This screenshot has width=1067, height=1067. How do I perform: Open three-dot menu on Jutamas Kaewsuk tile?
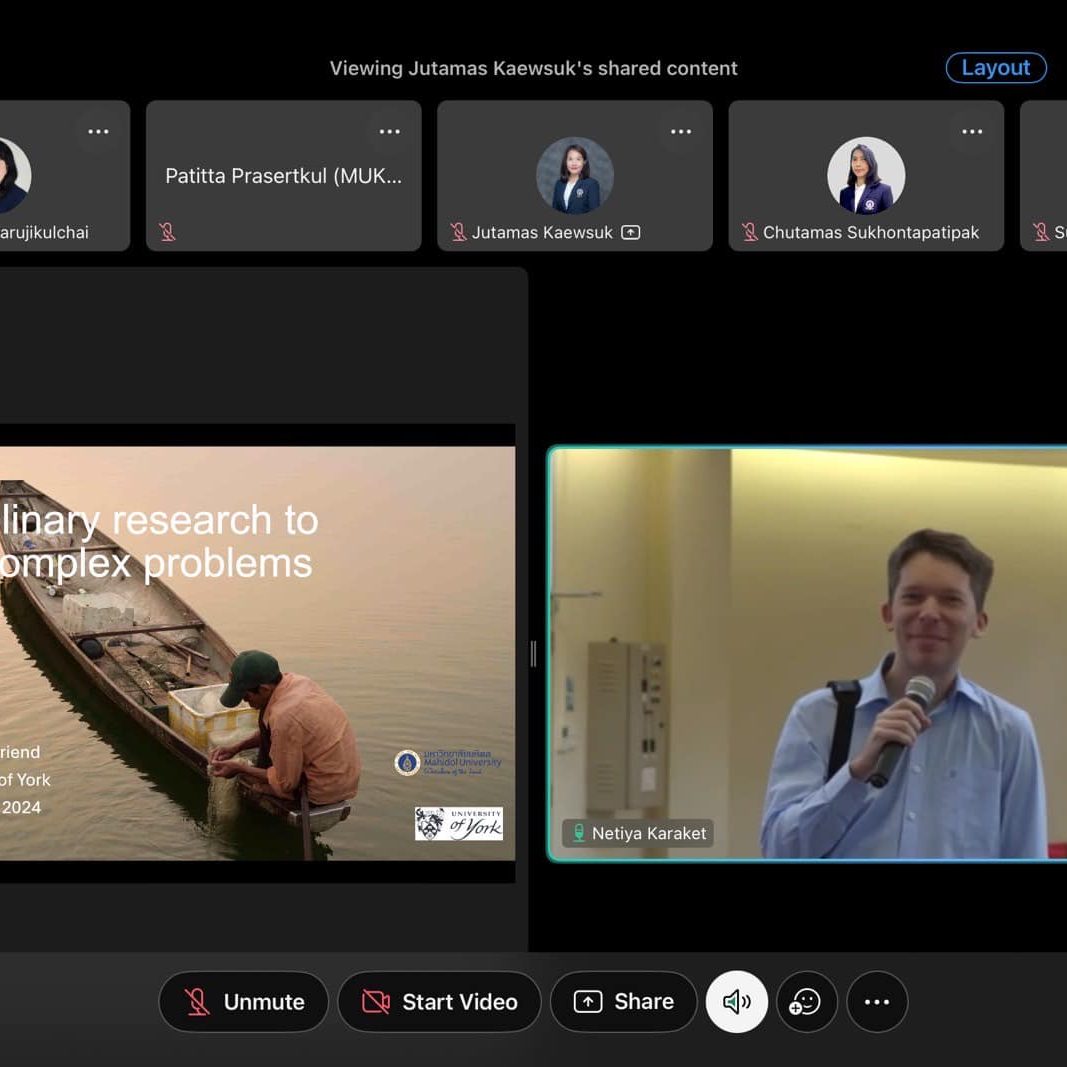click(681, 132)
